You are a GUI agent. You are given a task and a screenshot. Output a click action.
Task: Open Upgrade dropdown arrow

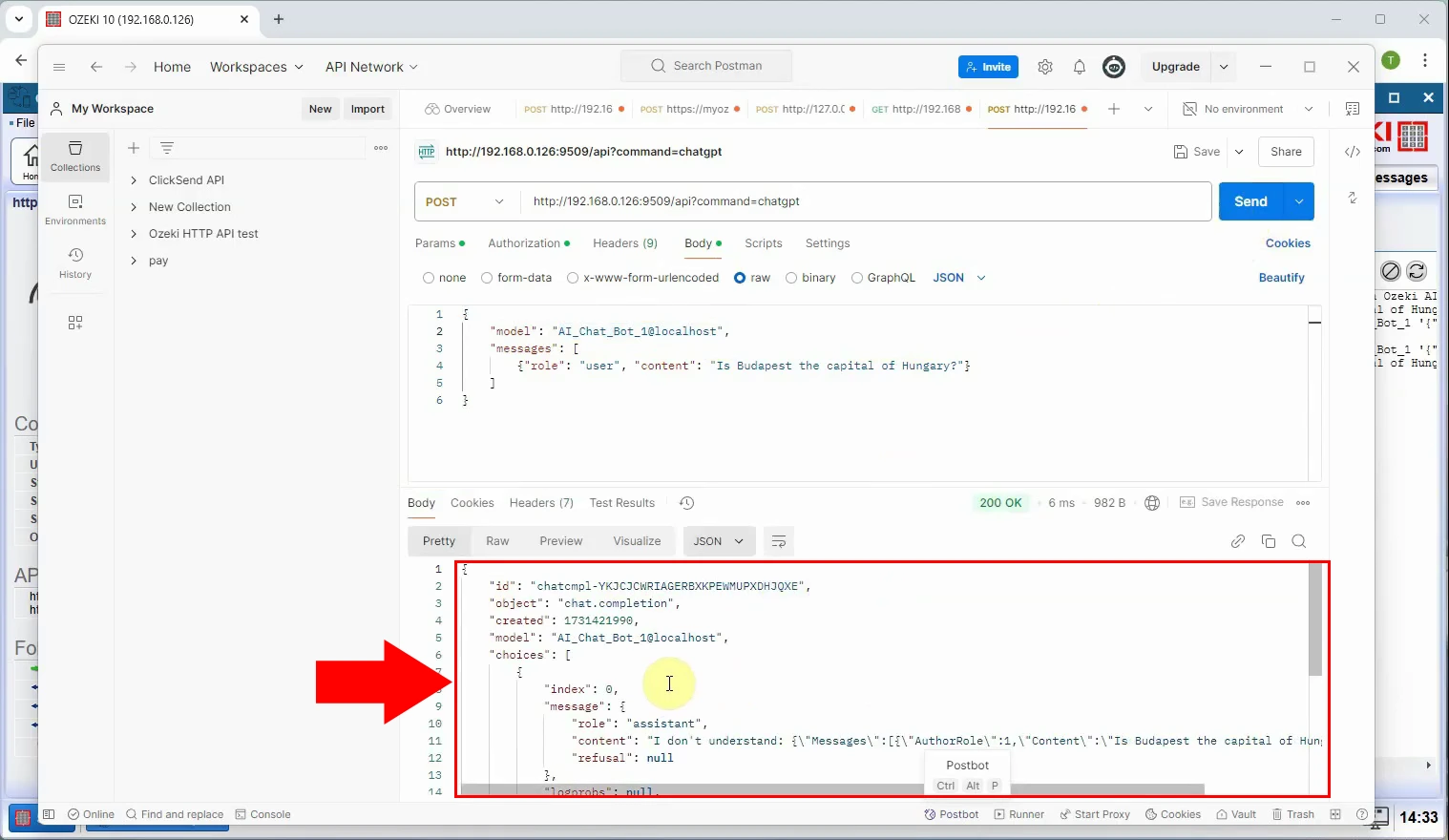pyautogui.click(x=1224, y=67)
